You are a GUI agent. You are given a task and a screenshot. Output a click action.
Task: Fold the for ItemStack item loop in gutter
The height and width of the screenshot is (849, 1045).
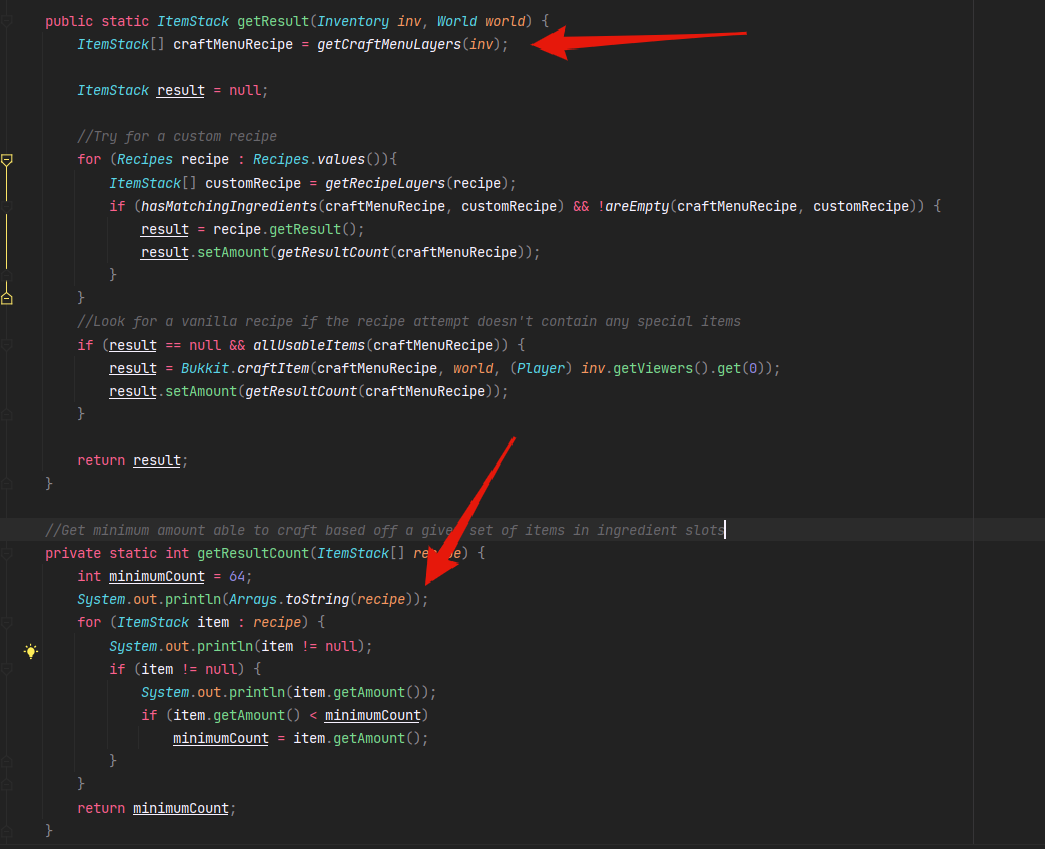point(7,622)
